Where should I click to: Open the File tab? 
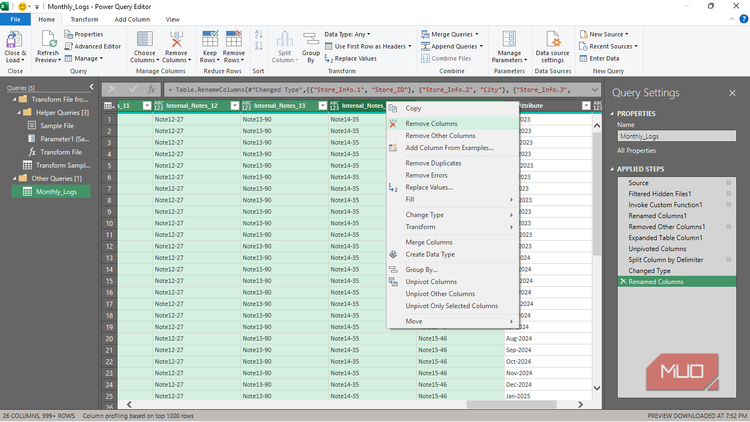[x=15, y=19]
